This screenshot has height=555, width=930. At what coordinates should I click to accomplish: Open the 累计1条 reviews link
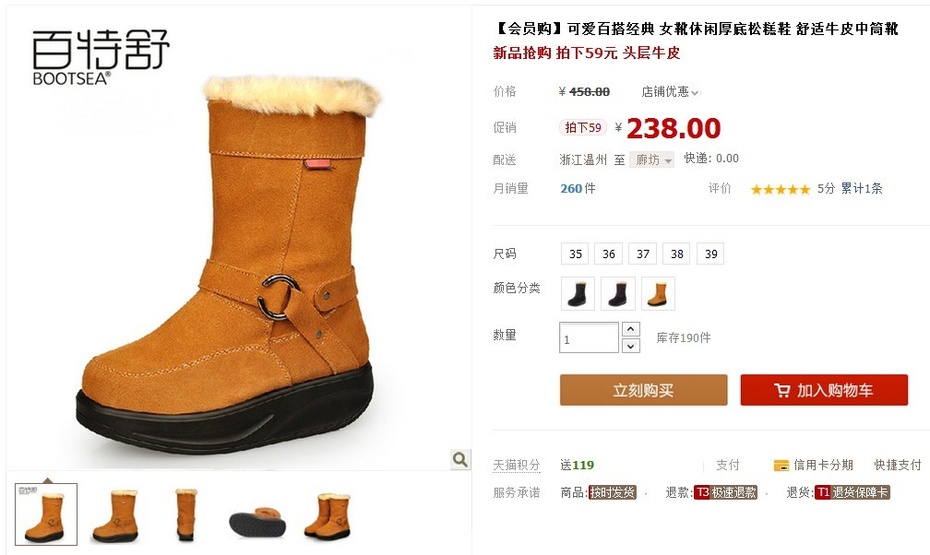click(x=861, y=189)
